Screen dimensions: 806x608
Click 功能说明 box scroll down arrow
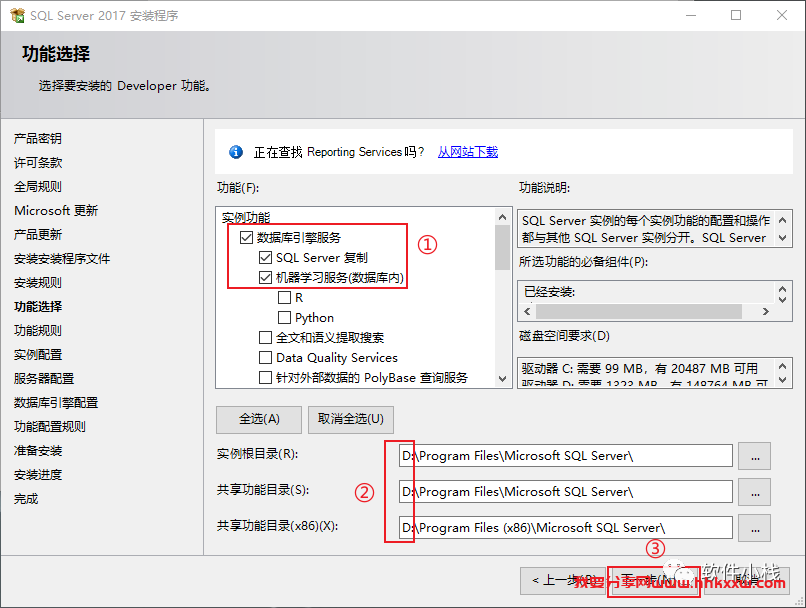[782, 238]
